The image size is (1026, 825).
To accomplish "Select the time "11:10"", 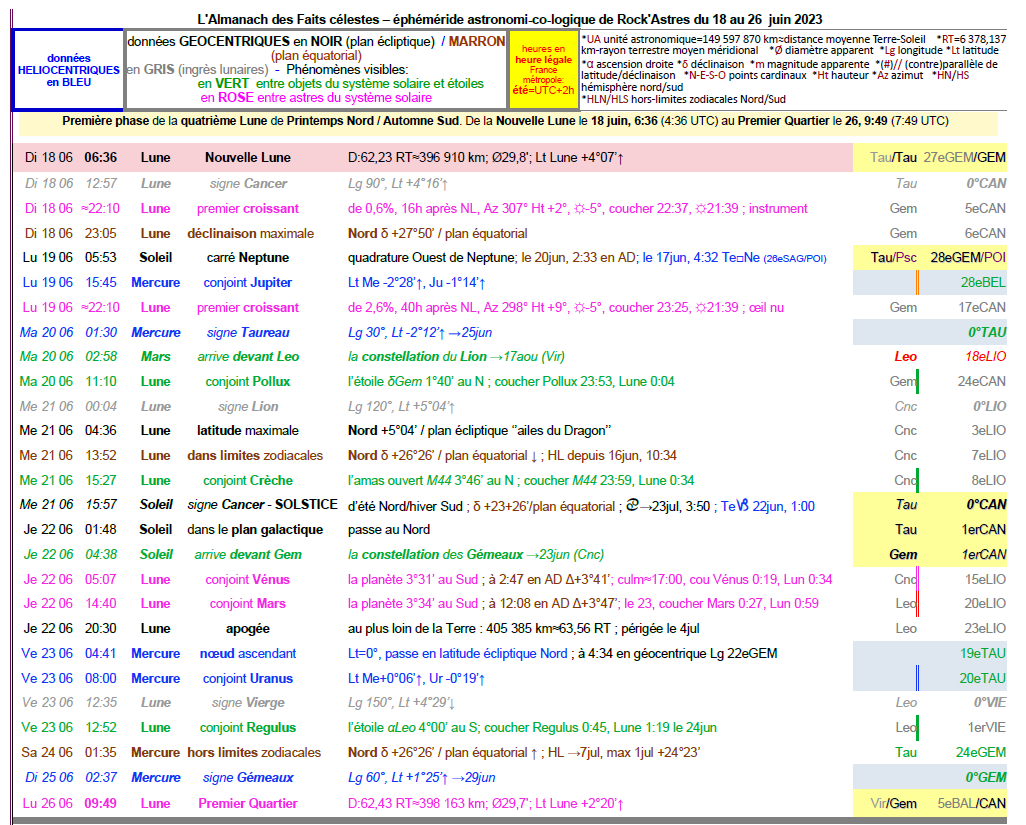I will coord(101,381).
